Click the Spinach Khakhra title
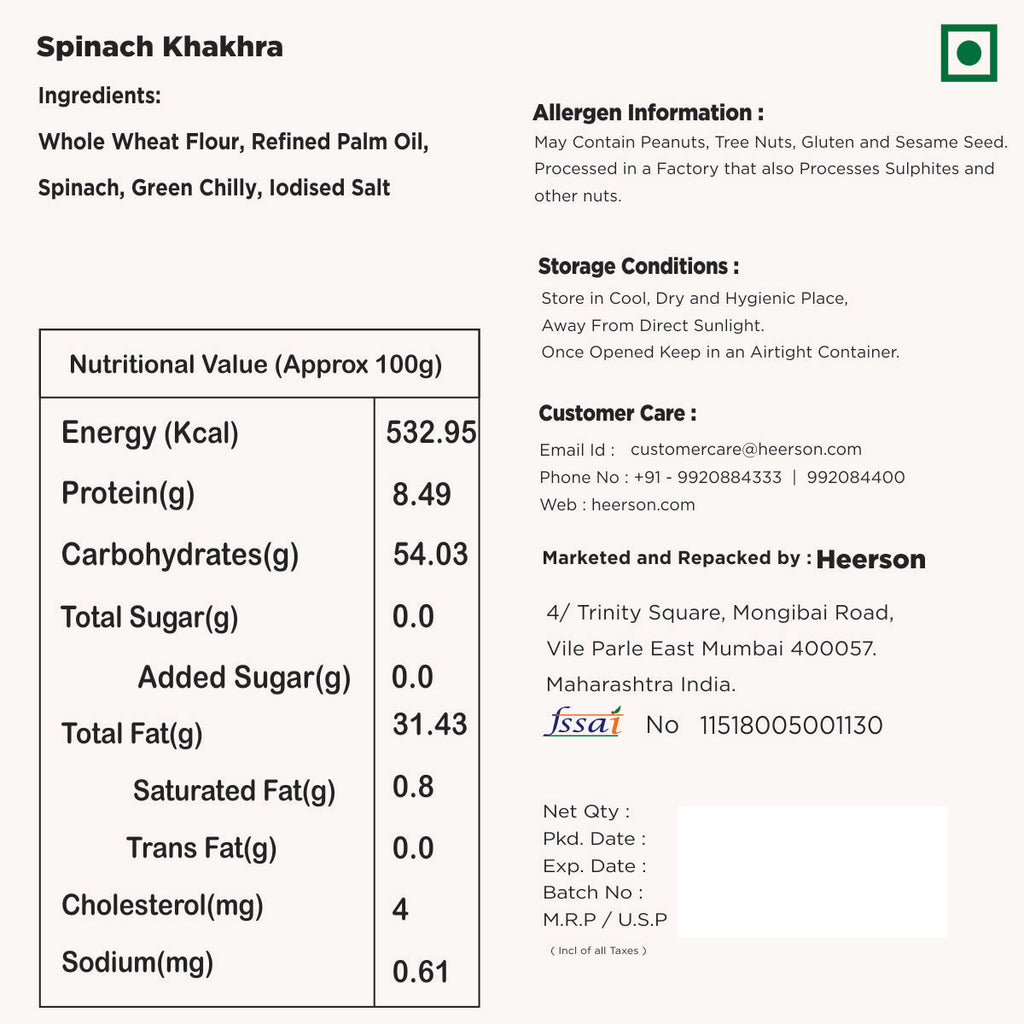The height and width of the screenshot is (1024, 1024). coord(160,47)
